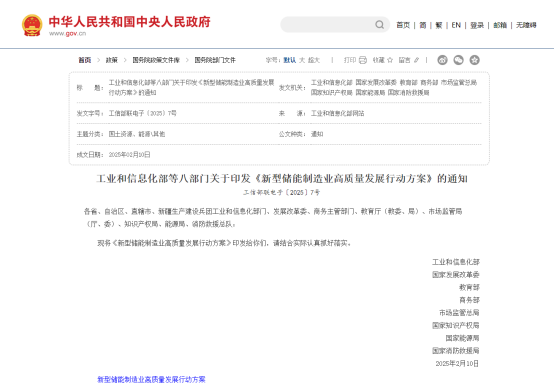Screen dimensions: 554x387
Task: Click the 发文字号 value in the info table
Action: pos(142,113)
